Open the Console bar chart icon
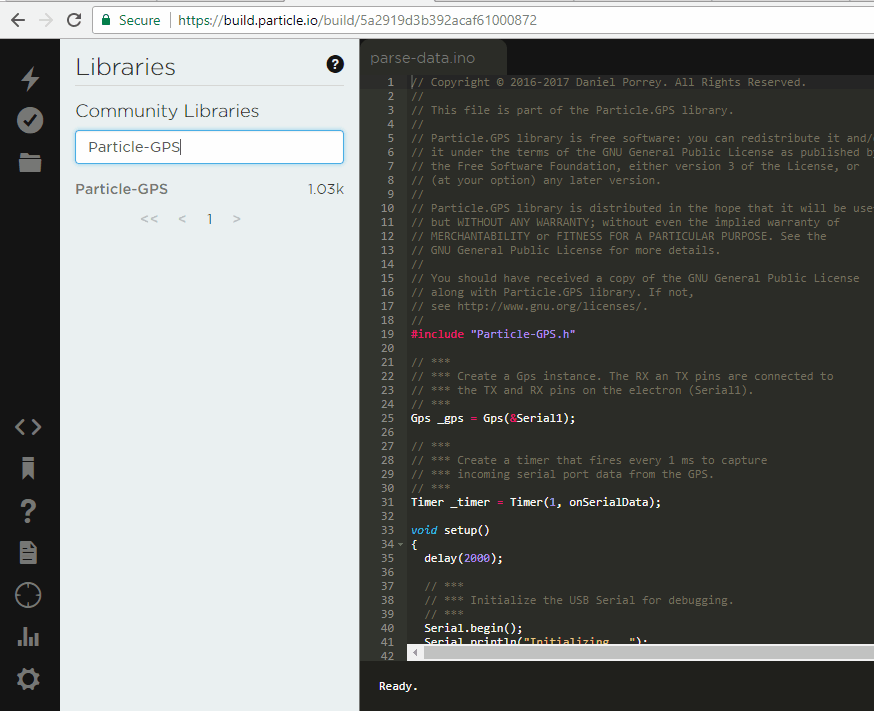 28,637
